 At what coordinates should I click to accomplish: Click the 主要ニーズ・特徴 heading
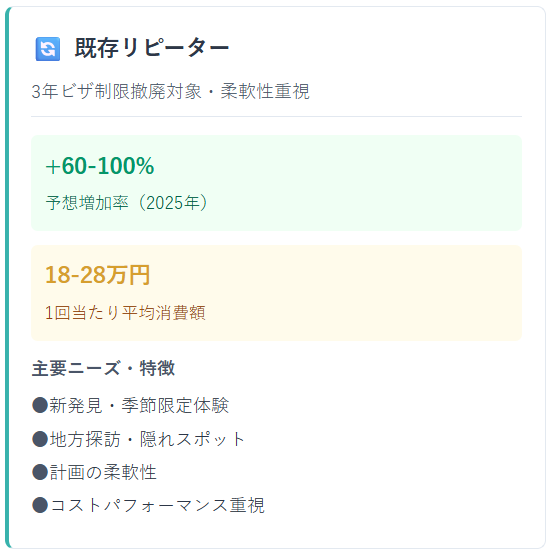103,368
